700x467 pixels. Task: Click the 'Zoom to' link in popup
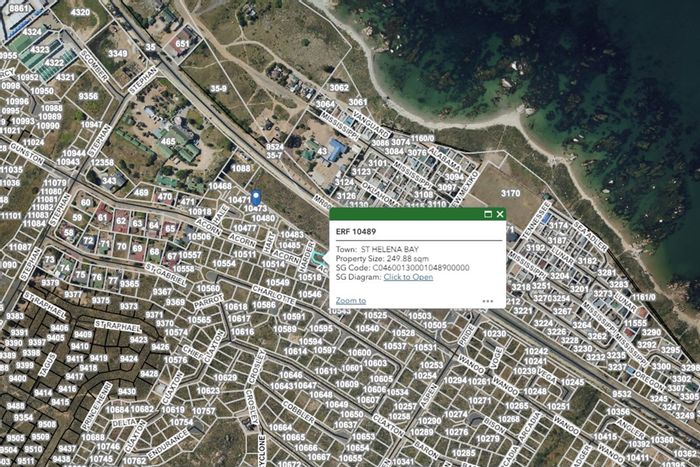click(x=351, y=300)
